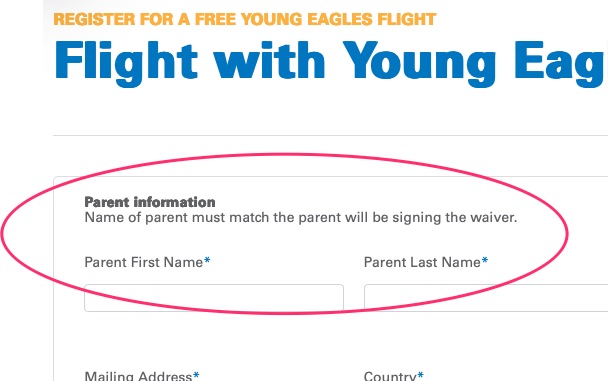Click the Parent Last Name label
The image size is (608, 381).
[x=422, y=262]
